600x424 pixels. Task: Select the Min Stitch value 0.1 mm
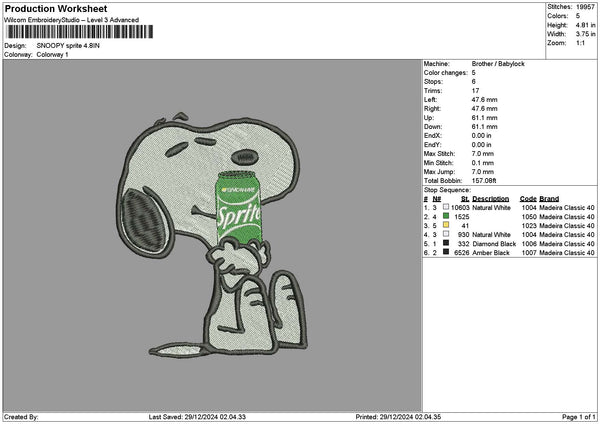tap(483, 163)
